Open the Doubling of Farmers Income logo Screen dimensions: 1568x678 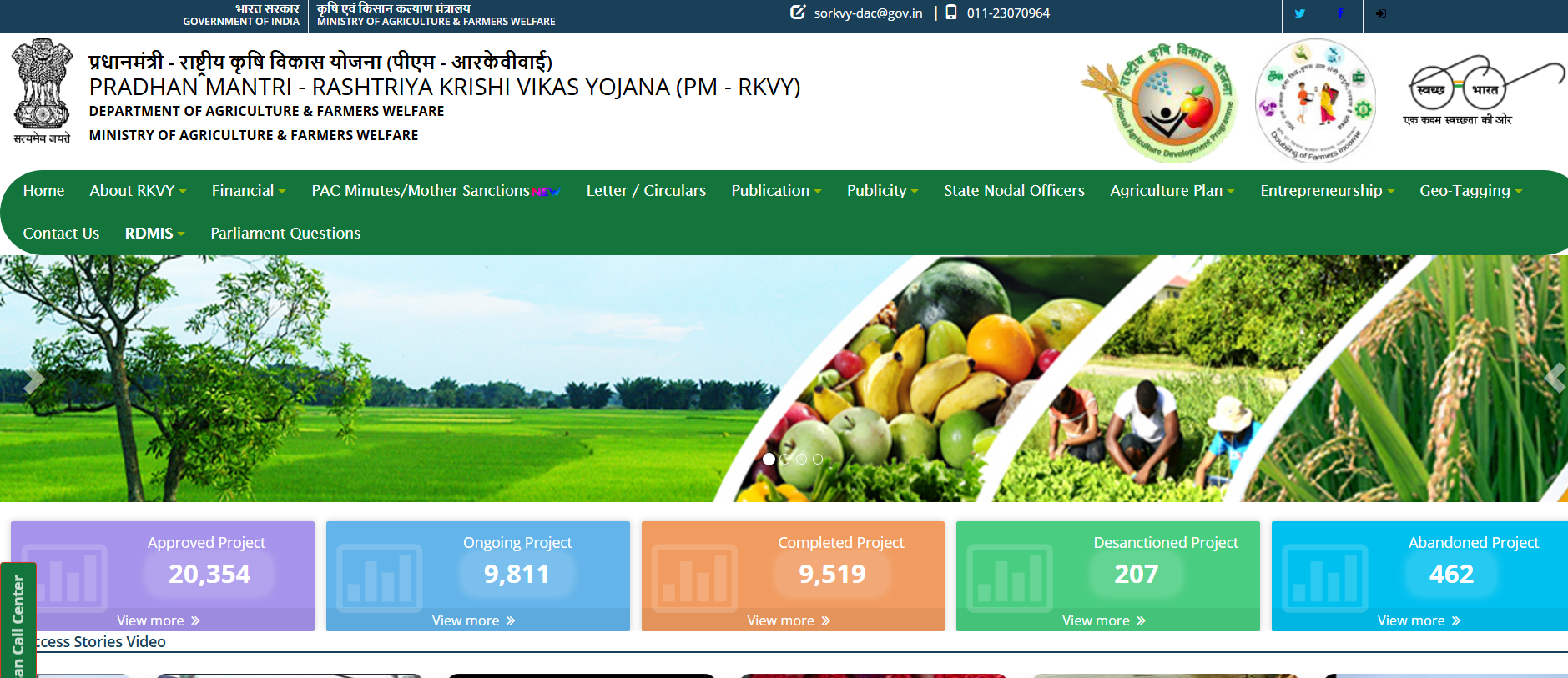click(x=1315, y=101)
